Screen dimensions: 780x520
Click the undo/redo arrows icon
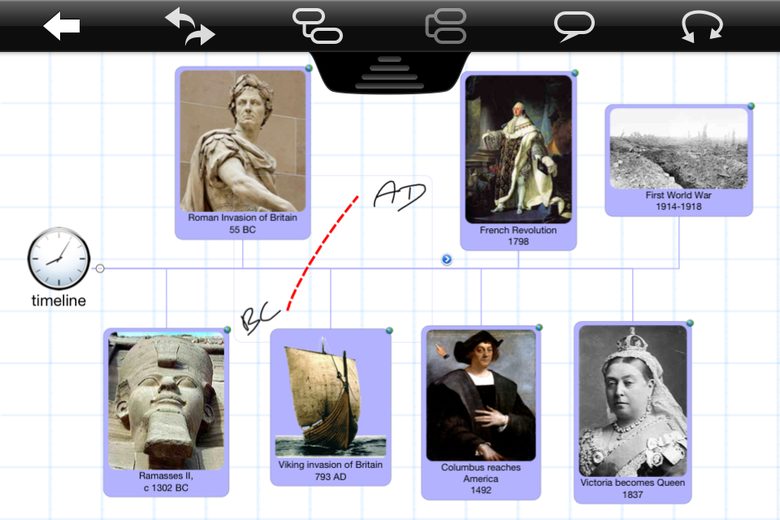190,26
